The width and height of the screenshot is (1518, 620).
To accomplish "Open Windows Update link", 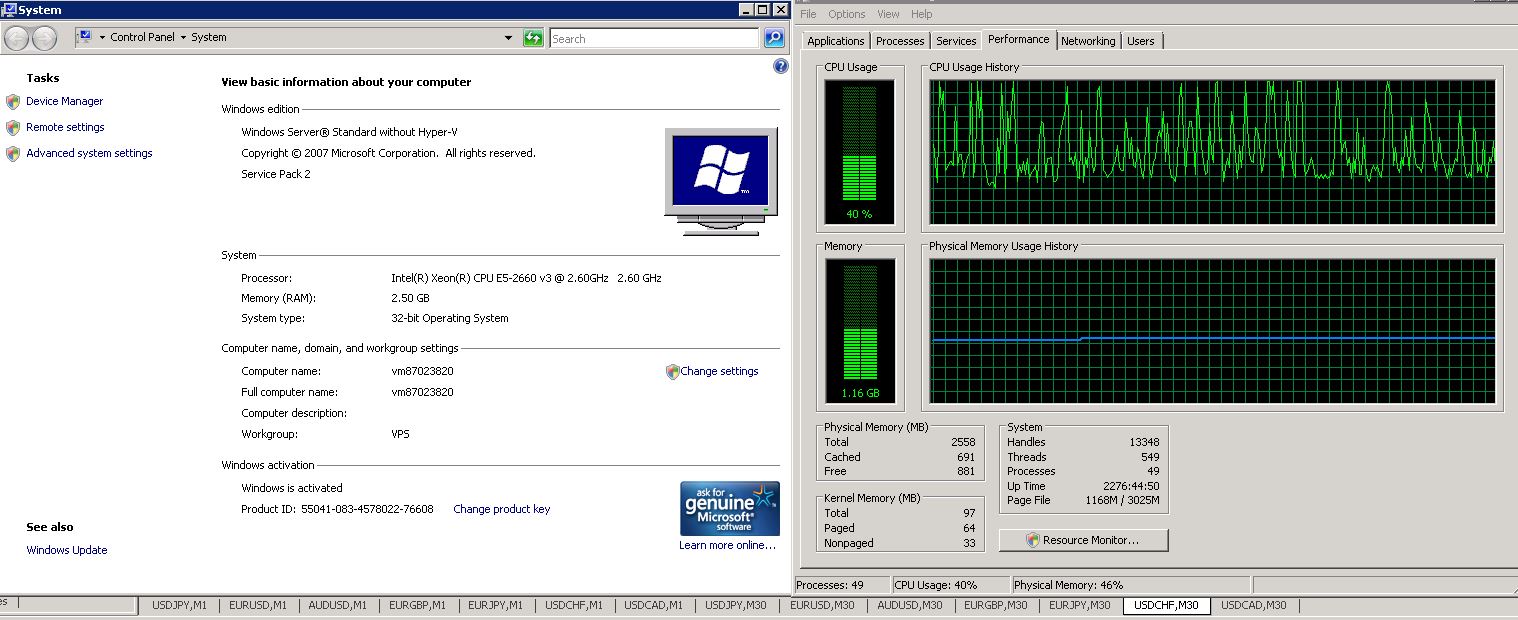I will 66,550.
